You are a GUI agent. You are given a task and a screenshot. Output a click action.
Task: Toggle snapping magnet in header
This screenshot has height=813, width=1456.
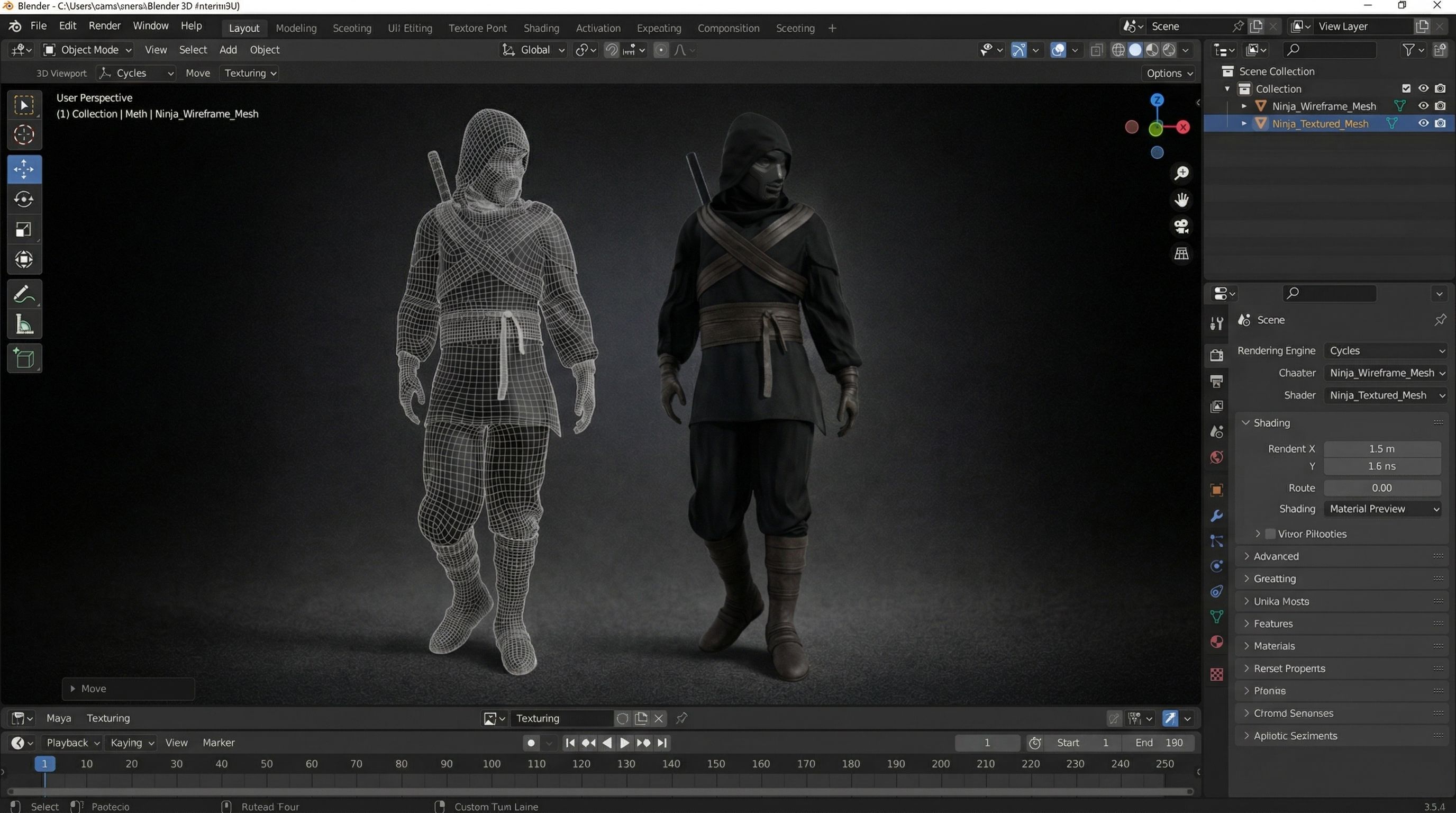[x=611, y=50]
